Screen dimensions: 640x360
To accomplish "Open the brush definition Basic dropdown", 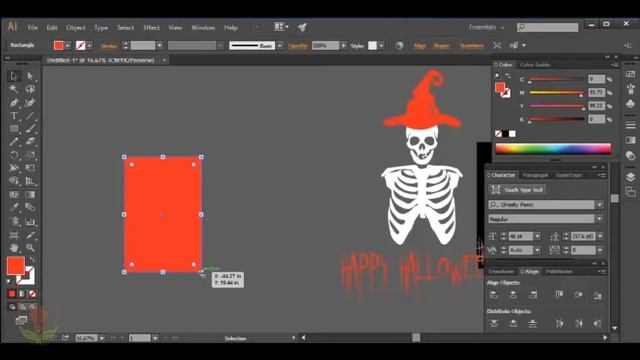I will tap(280, 46).
